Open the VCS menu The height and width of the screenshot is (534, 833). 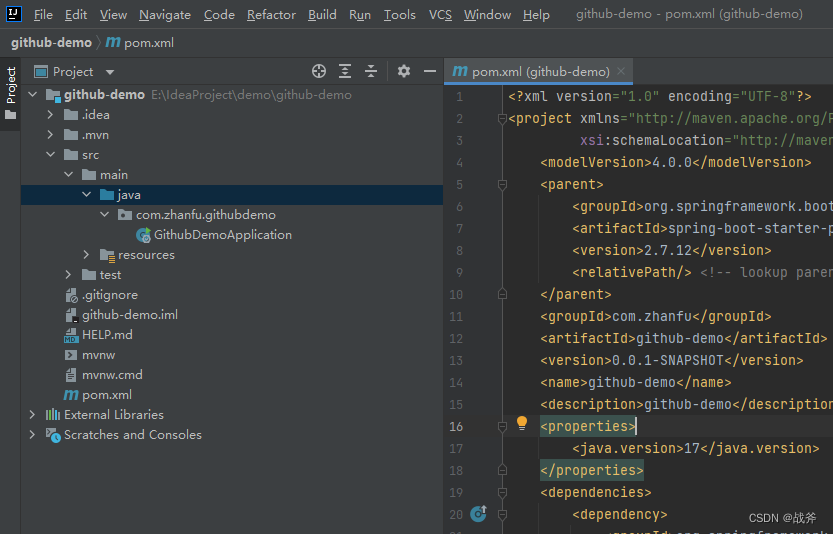point(440,15)
